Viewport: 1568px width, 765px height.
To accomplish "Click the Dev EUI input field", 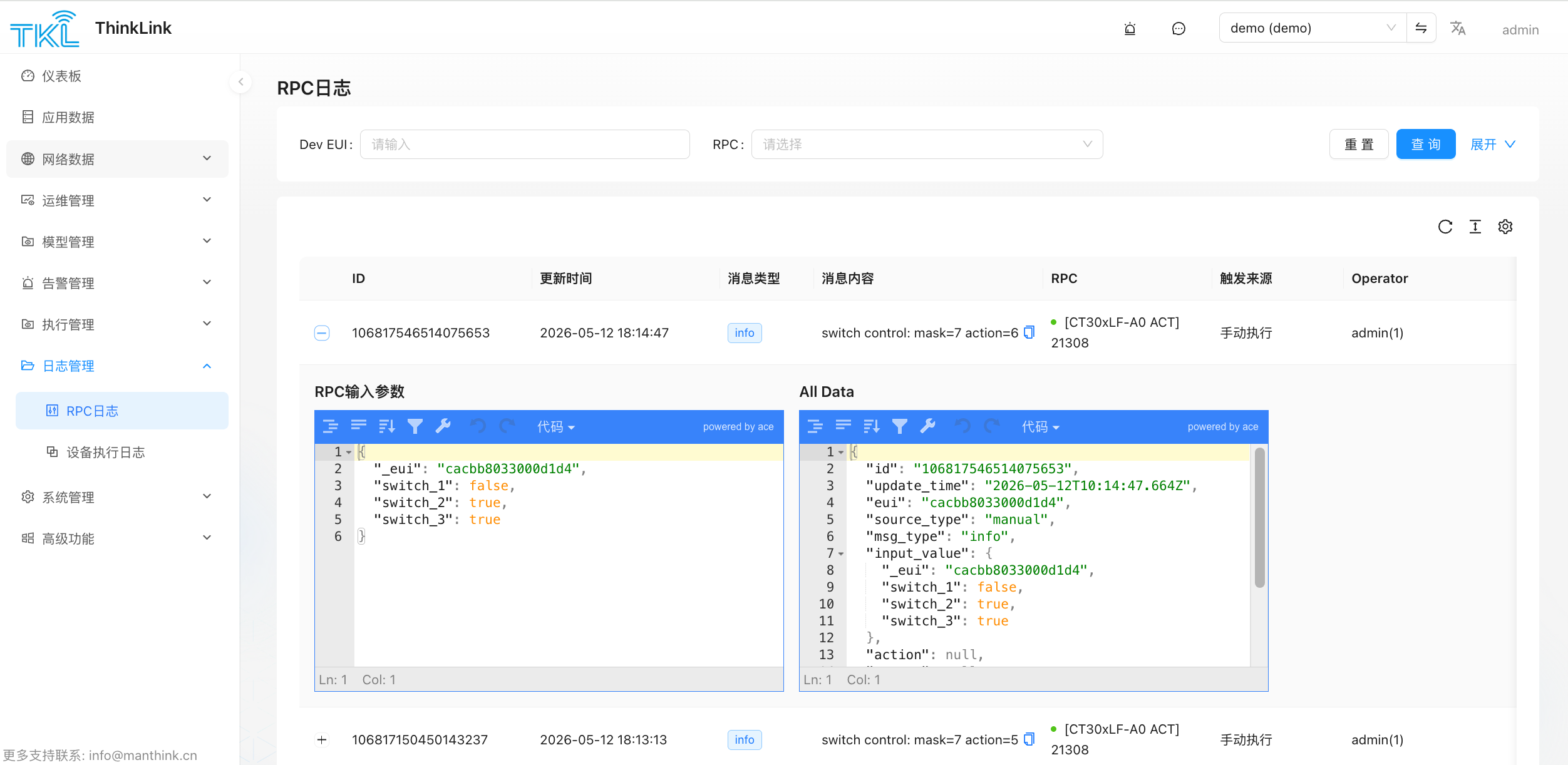I will [525, 145].
